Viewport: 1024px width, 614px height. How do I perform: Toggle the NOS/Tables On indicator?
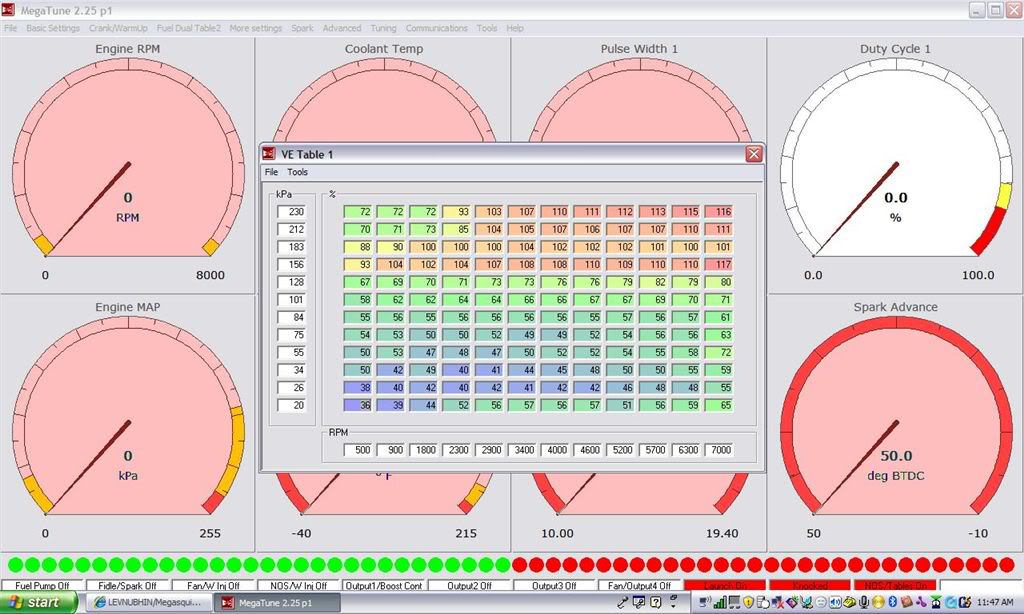click(898, 585)
